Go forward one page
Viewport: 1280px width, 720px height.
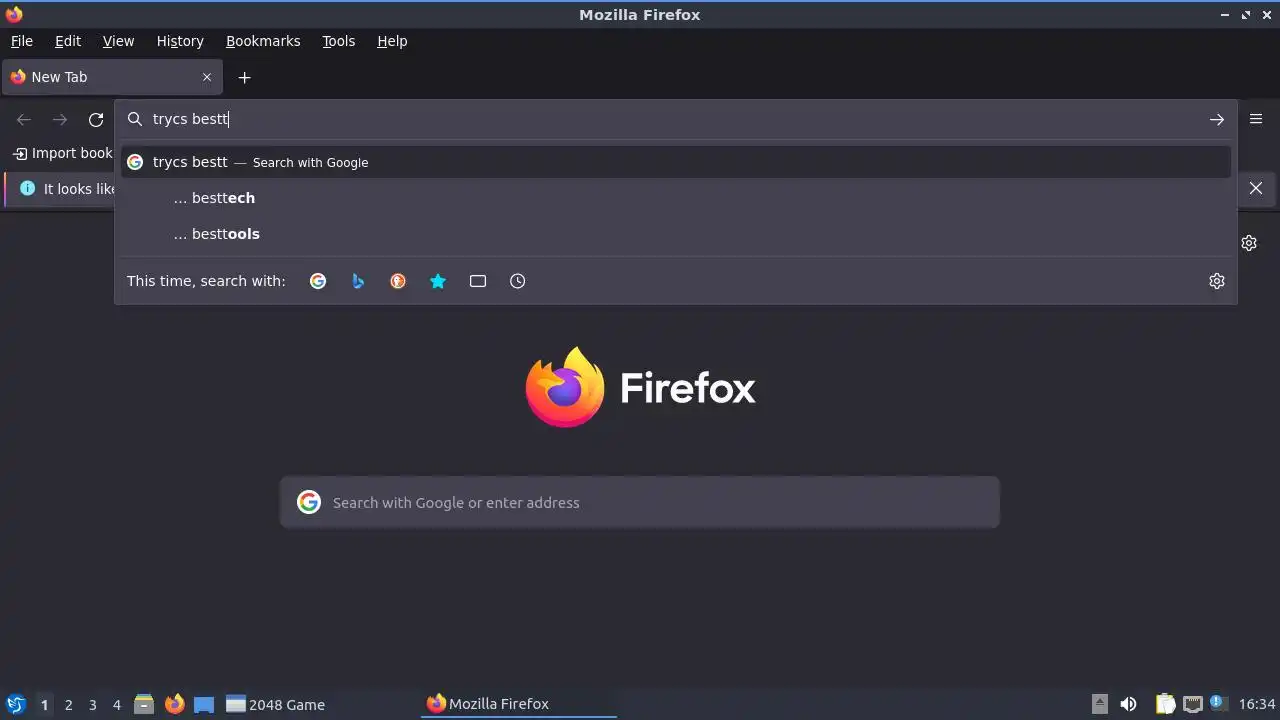(x=60, y=119)
